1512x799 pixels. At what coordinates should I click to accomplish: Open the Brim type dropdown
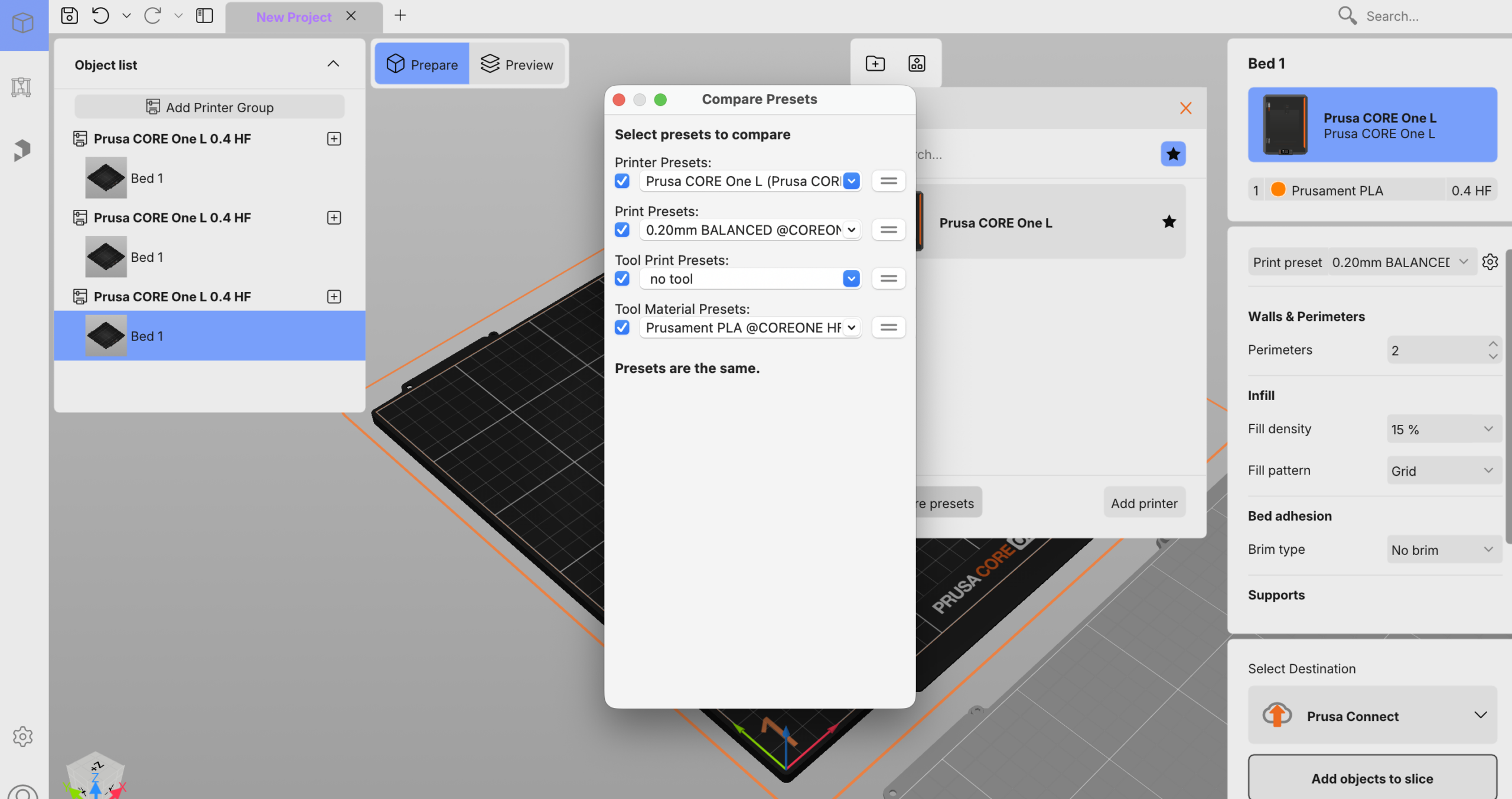click(1443, 550)
